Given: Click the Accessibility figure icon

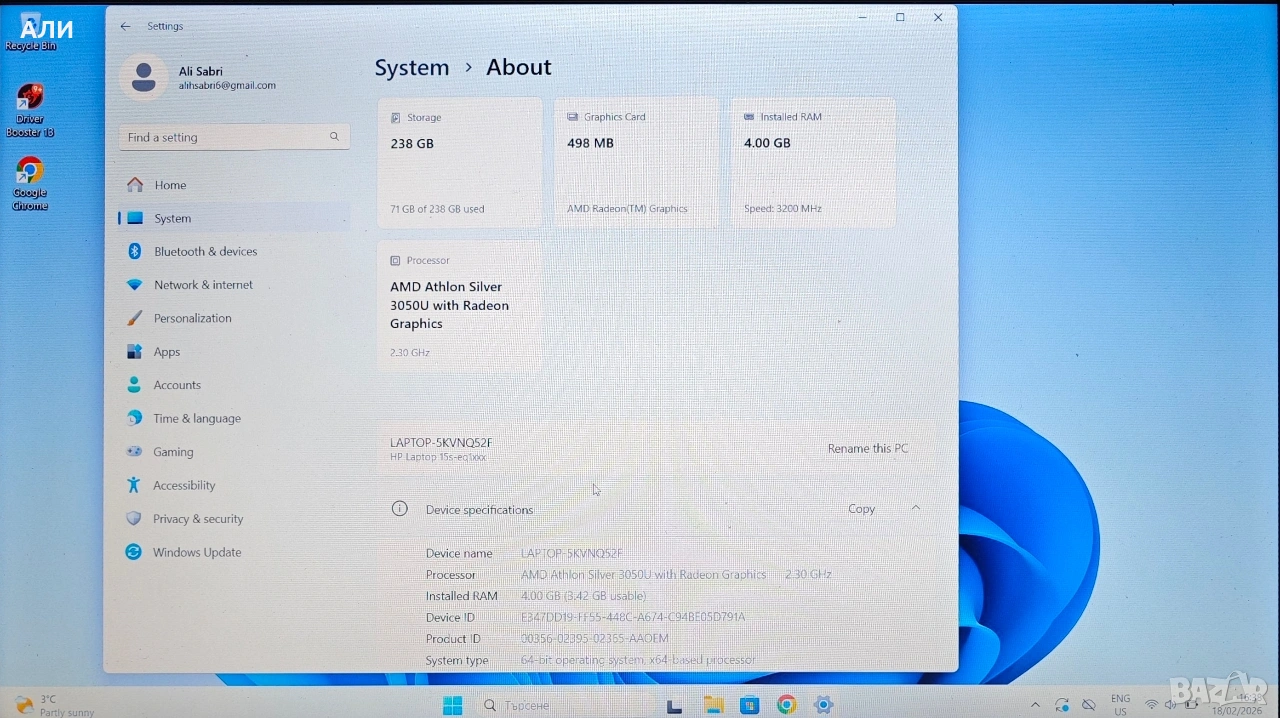Looking at the screenshot, I should coord(134,485).
